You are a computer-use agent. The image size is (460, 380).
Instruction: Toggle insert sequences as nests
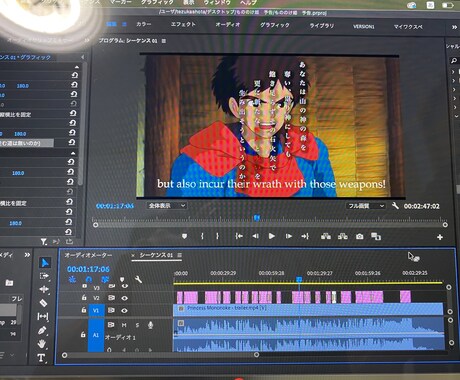pos(72,279)
